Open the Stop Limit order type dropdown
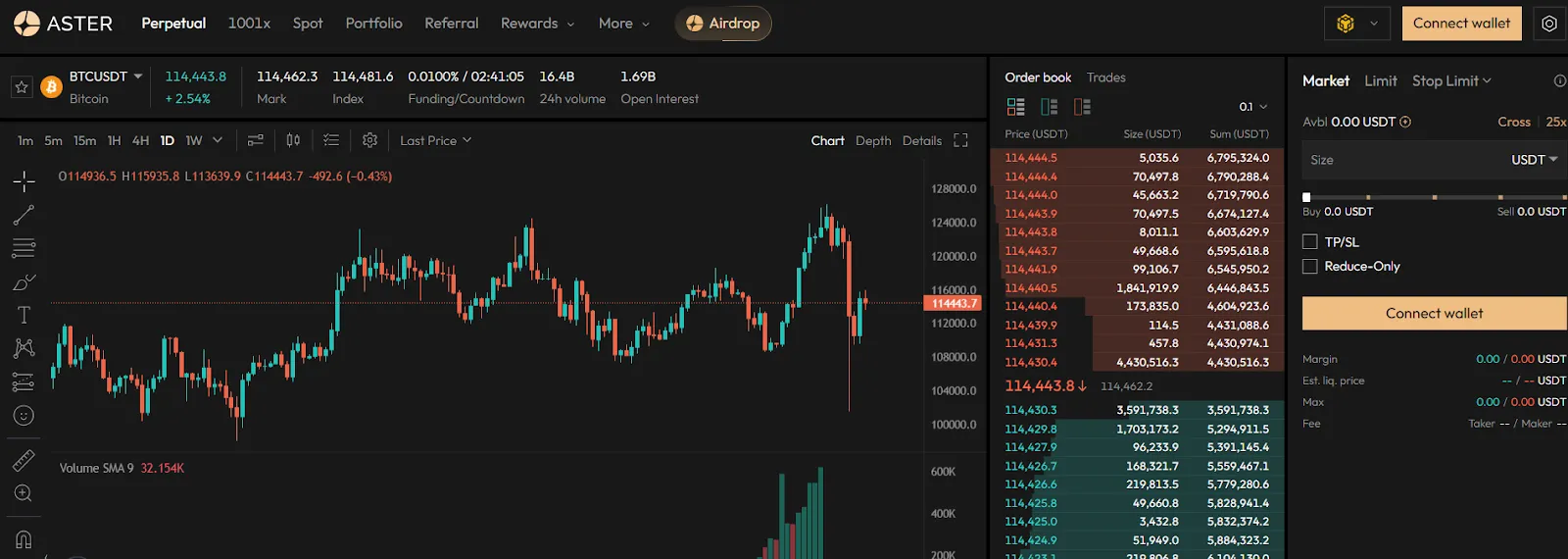Viewport: 1568px width, 559px height. [1451, 80]
